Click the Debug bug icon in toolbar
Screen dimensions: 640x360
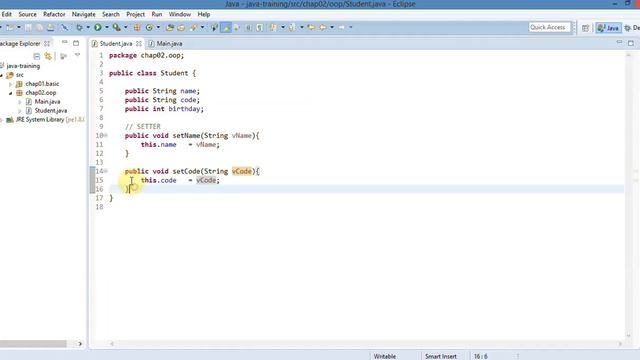pos(80,27)
